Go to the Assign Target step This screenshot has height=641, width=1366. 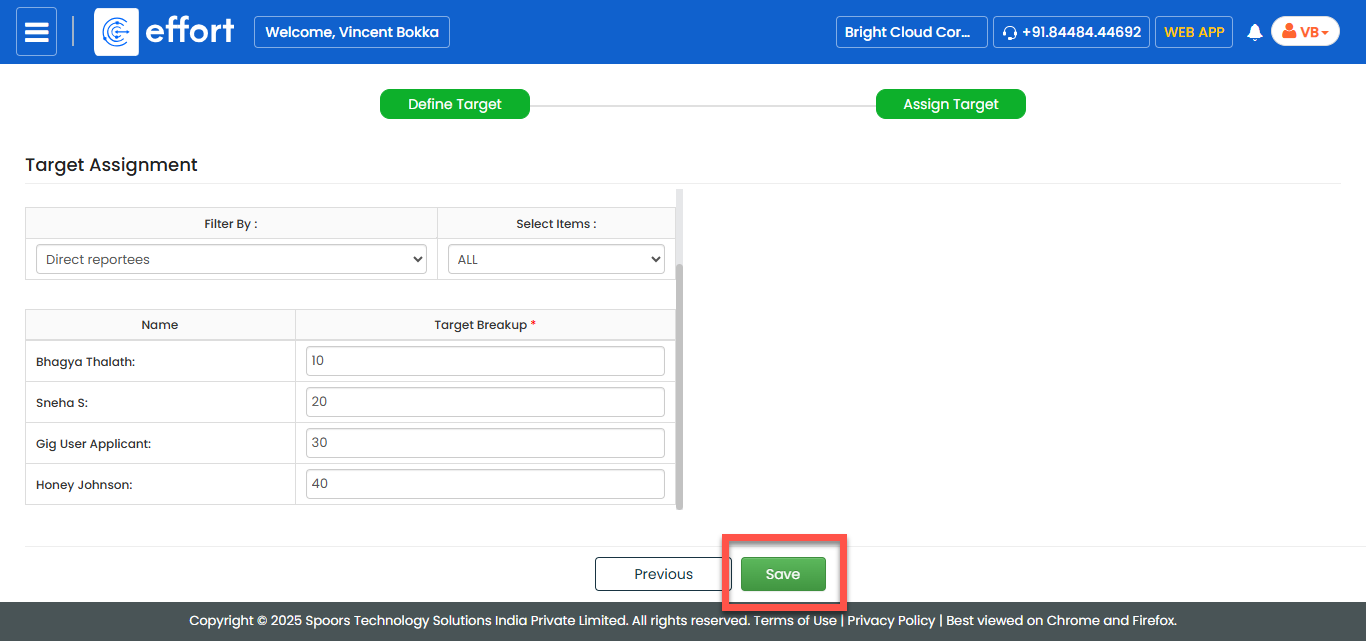pyautogui.click(x=950, y=104)
